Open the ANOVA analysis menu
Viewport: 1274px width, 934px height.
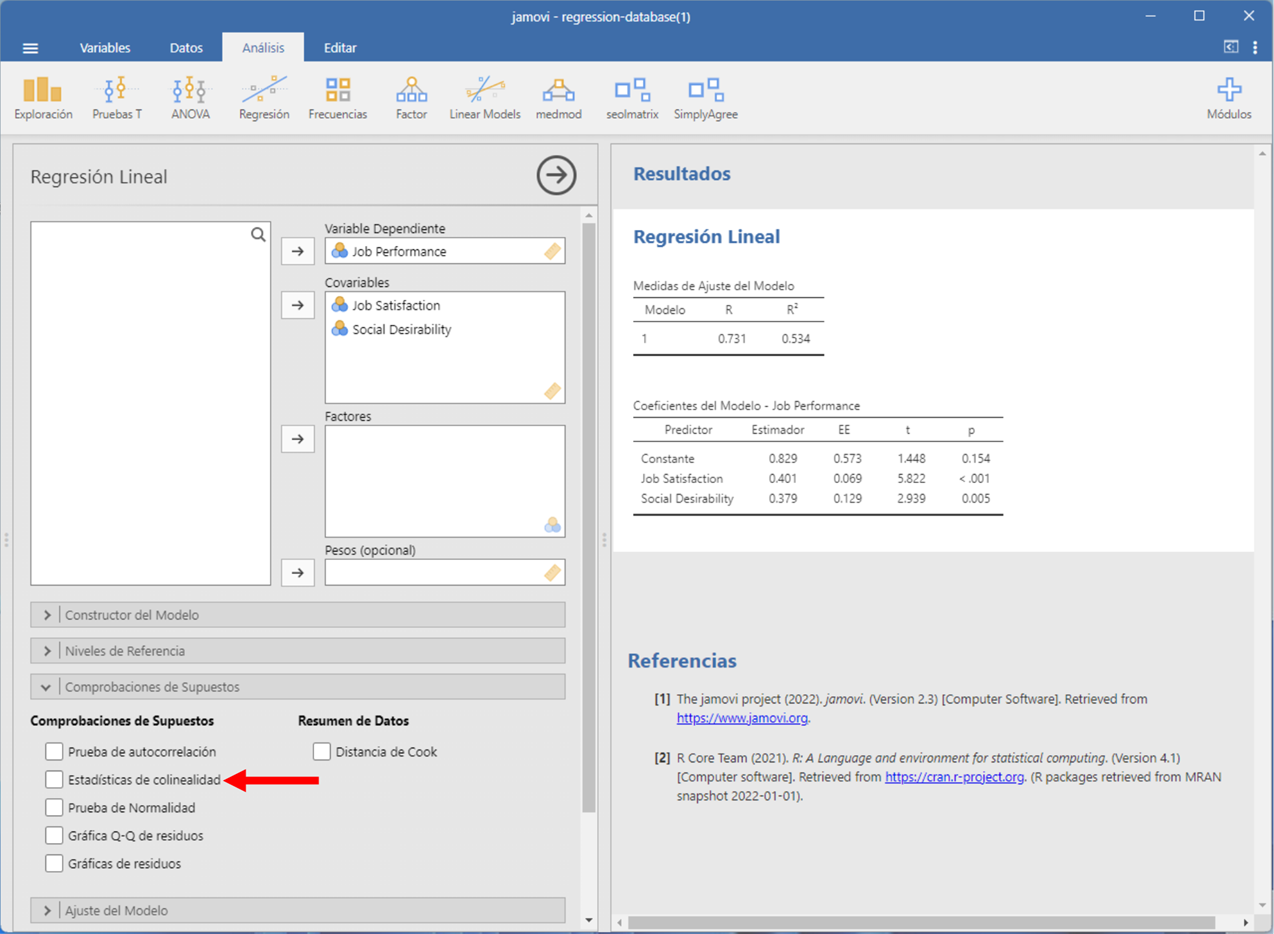(190, 98)
